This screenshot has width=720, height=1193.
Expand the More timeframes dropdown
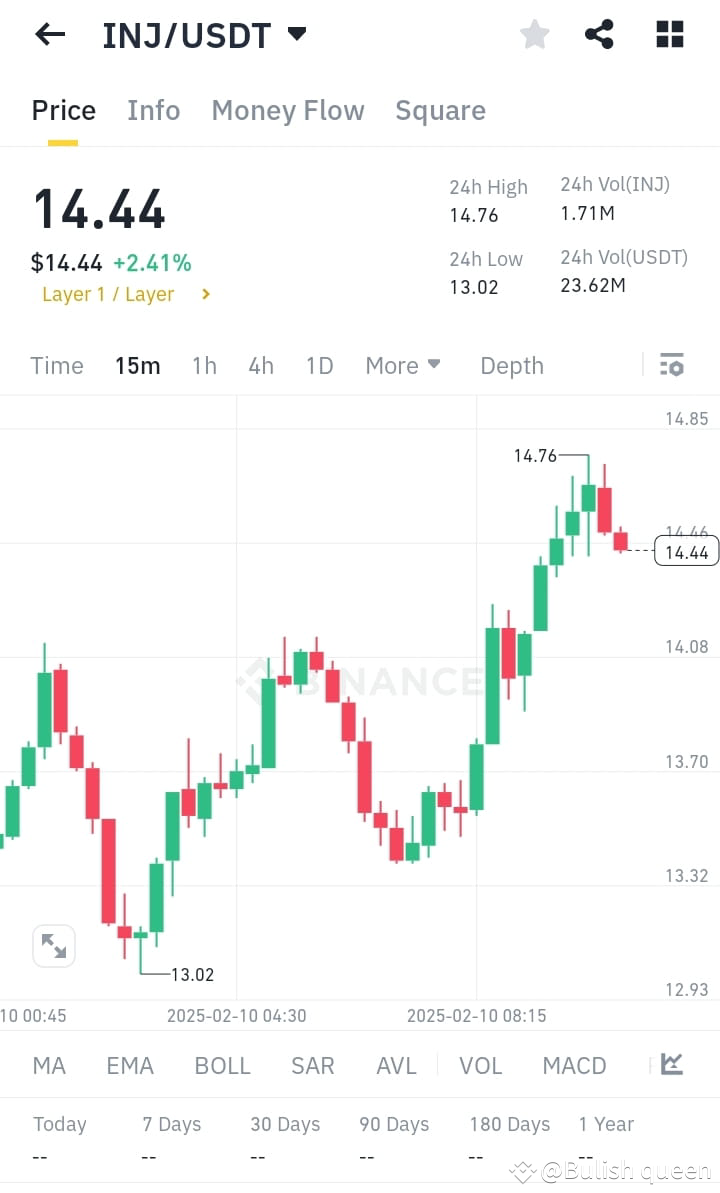point(403,365)
